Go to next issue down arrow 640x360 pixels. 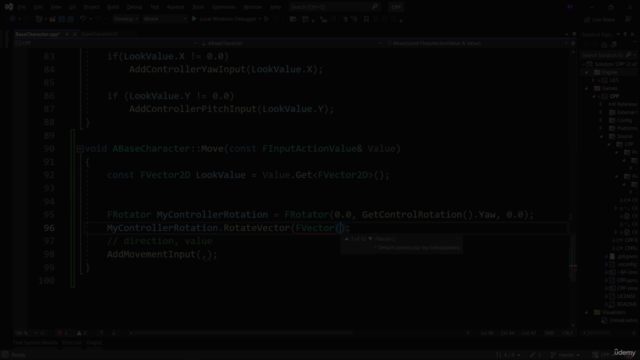coord(114,333)
